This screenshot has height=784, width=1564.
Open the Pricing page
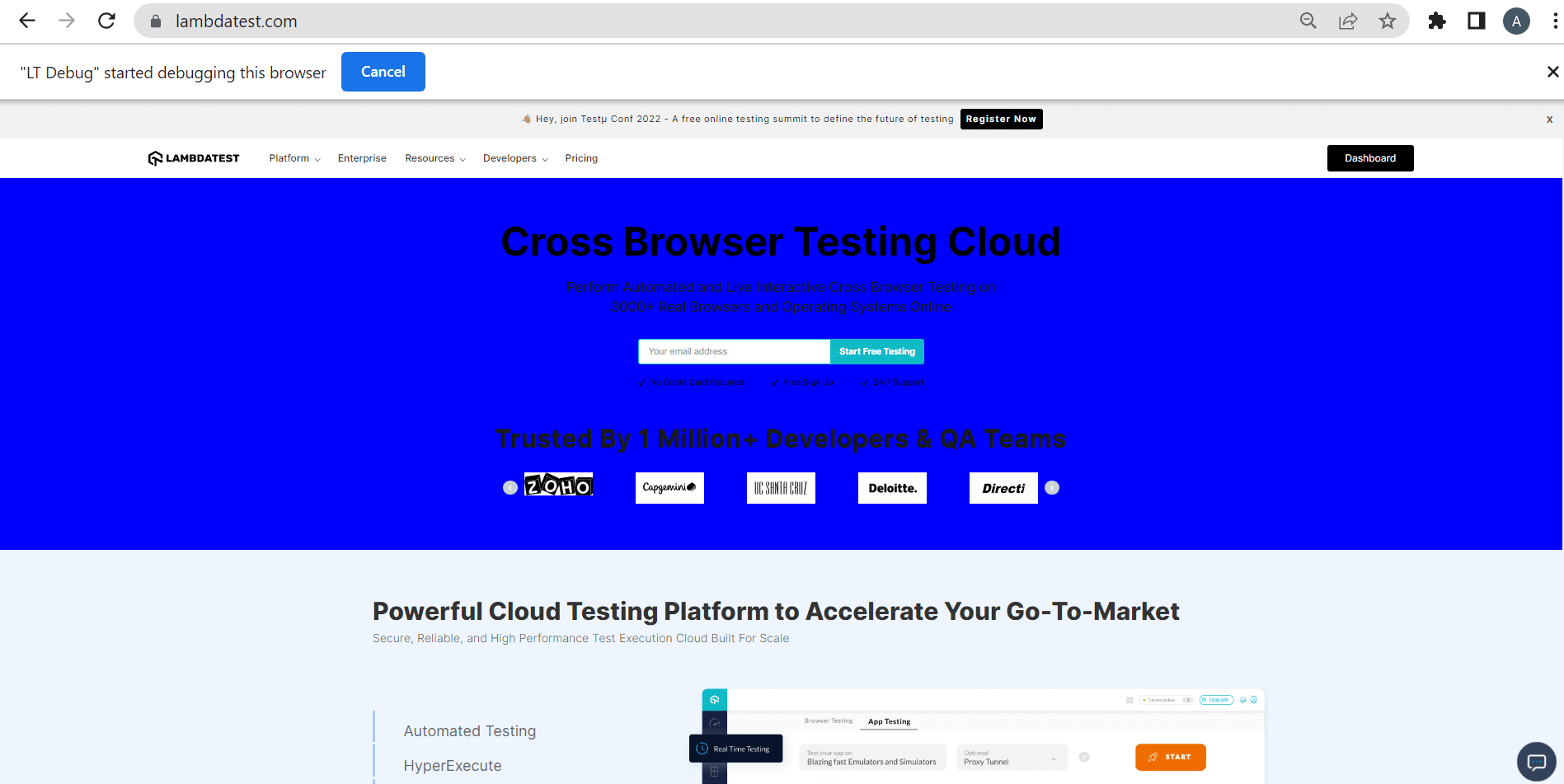[581, 158]
